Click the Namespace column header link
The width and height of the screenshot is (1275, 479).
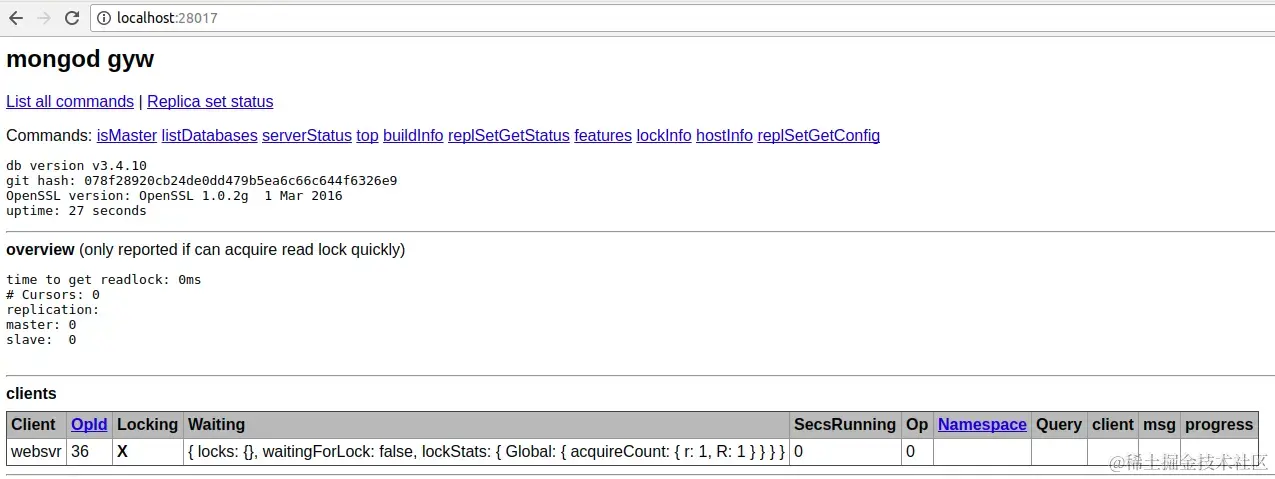(x=982, y=425)
